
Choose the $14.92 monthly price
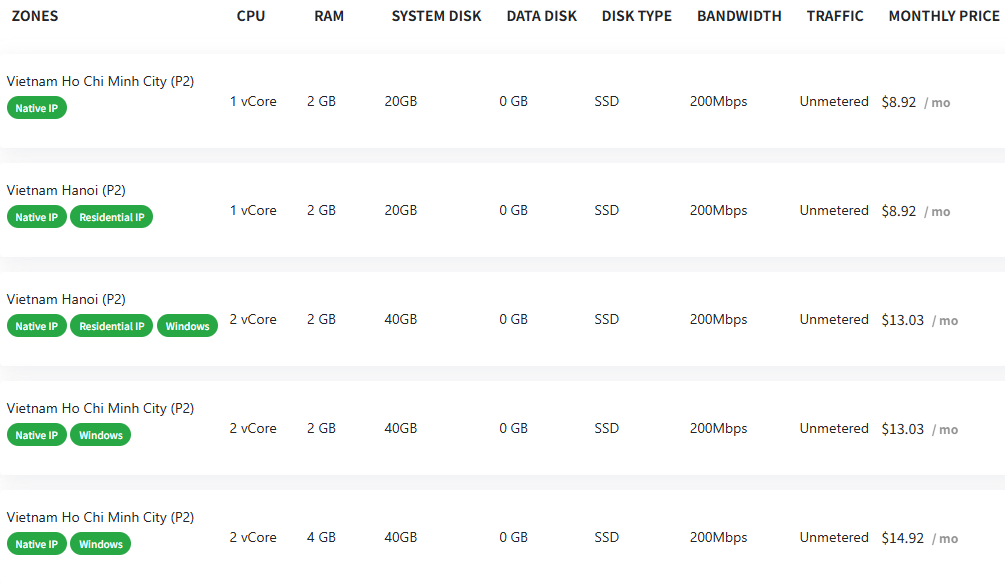pos(902,538)
